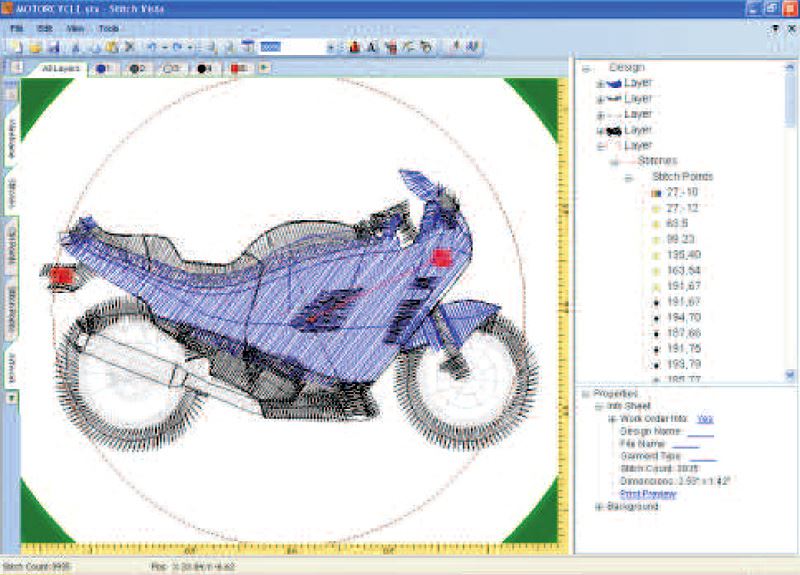Screen dimensions: 800x575
Task: Select the blue layer 1 tab
Action: (104, 68)
